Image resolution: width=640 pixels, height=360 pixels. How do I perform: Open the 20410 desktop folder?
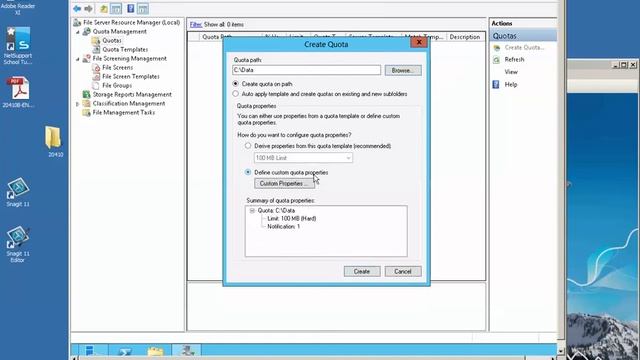53,141
